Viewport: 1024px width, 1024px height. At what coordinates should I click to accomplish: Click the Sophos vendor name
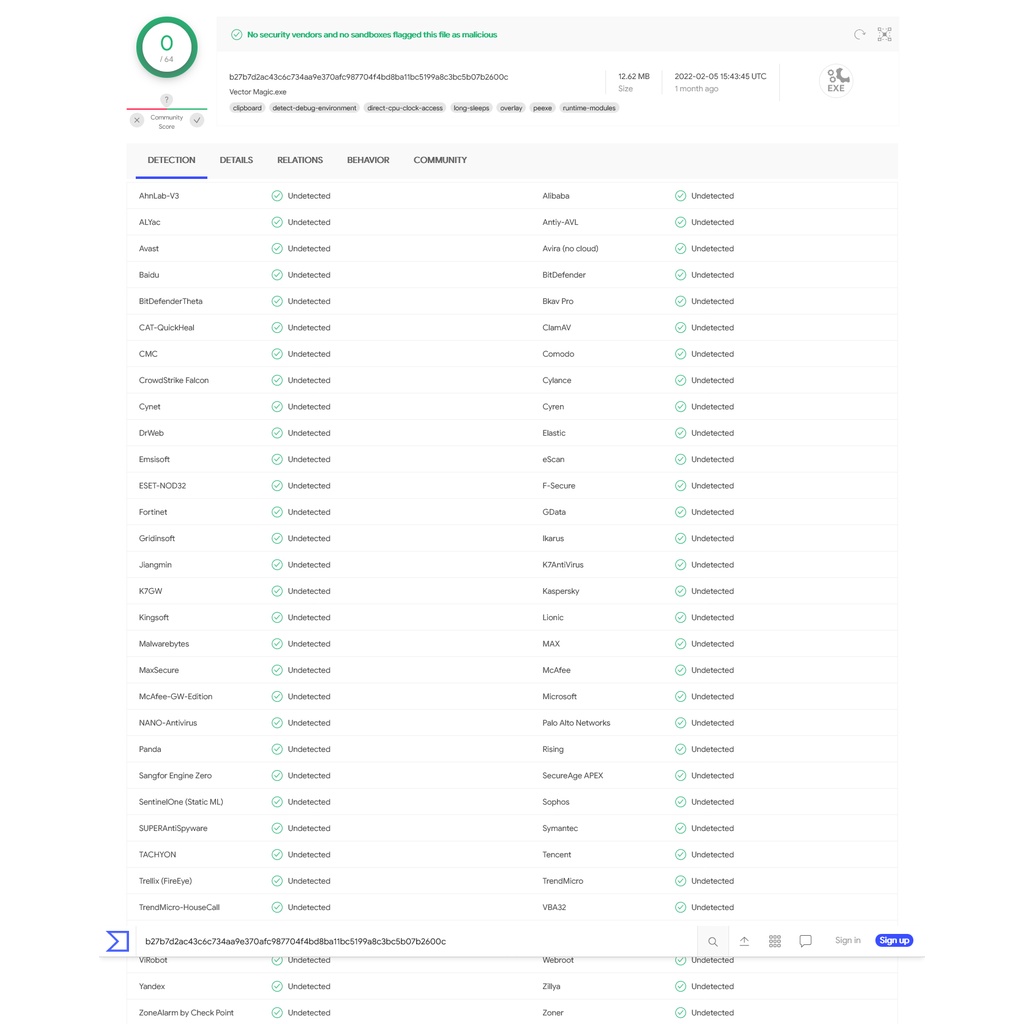(x=556, y=802)
